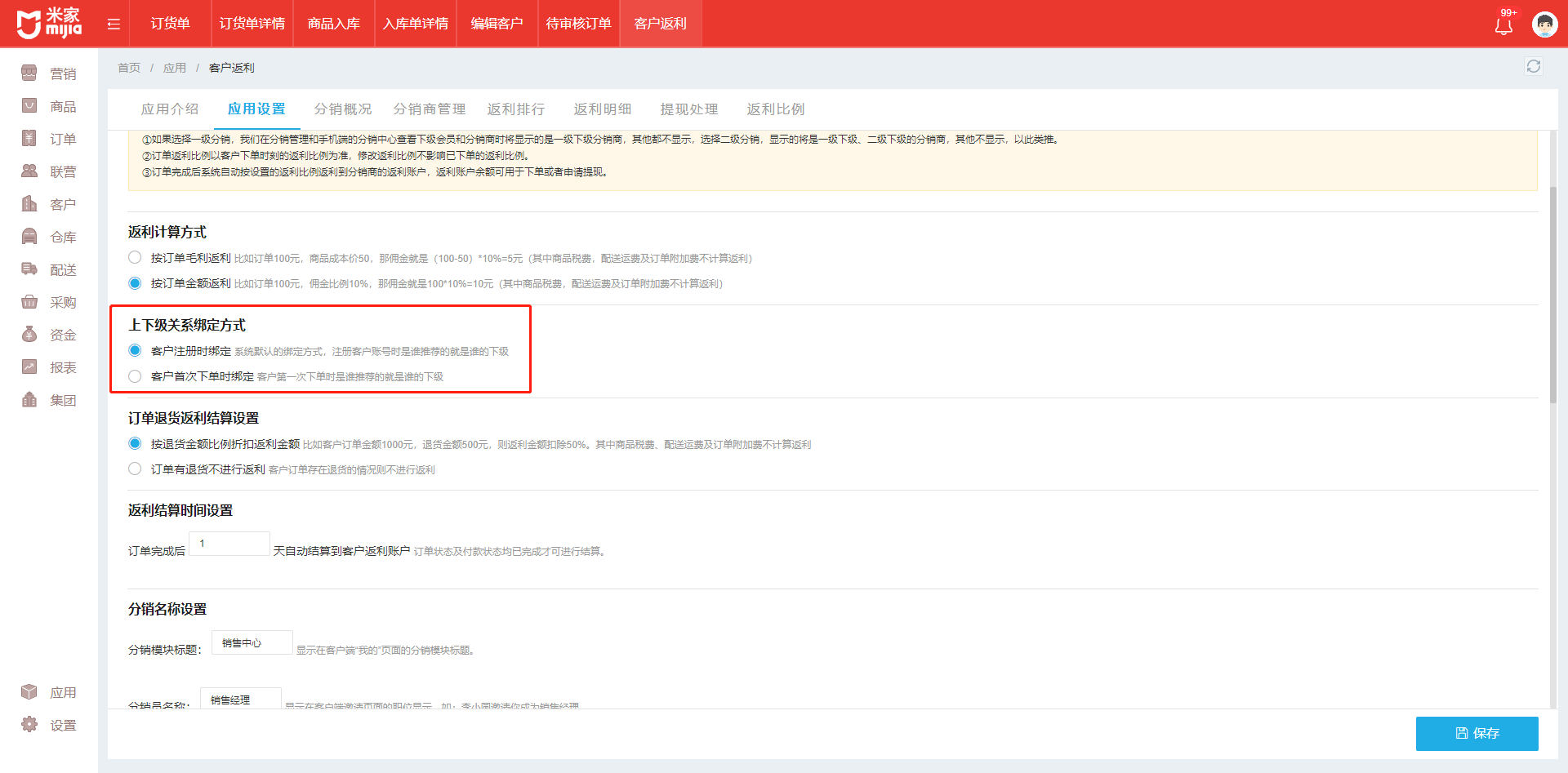Click 首页 breadcrumb link
The height and width of the screenshot is (773, 1568).
click(129, 68)
